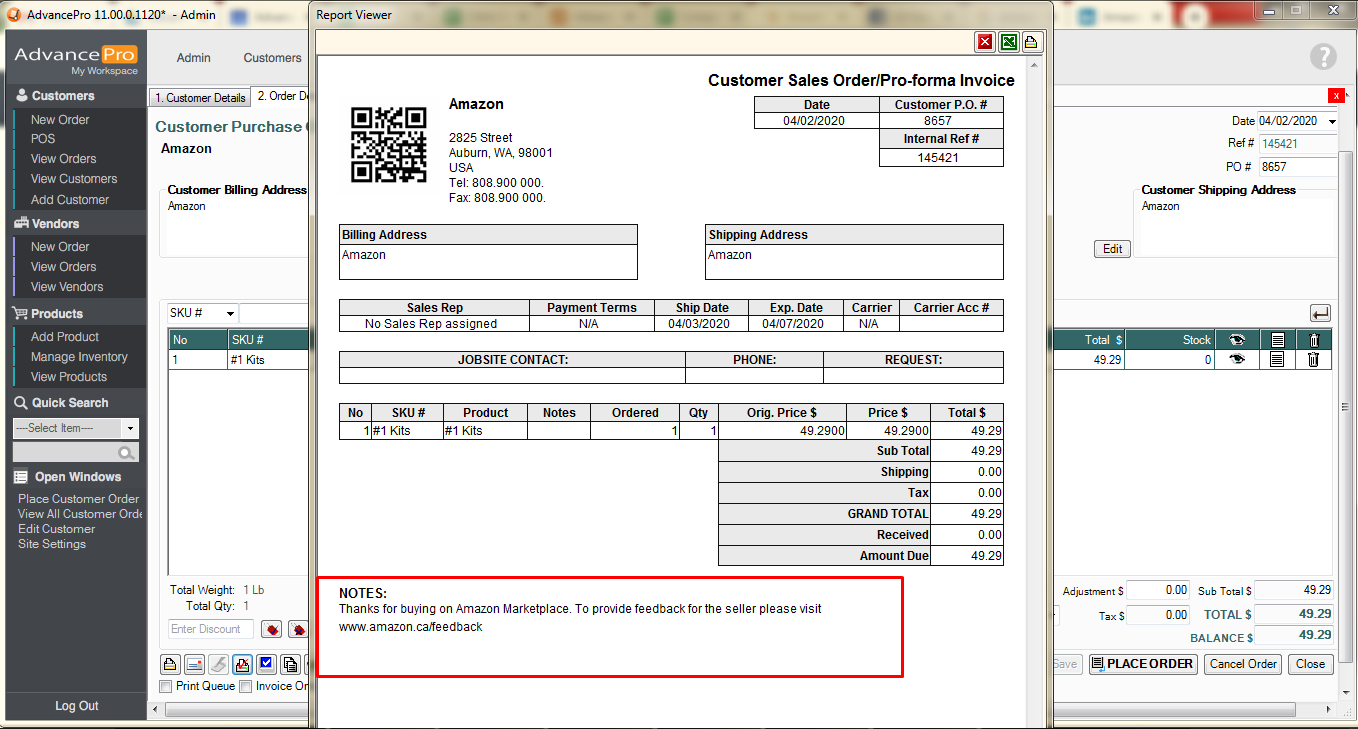Image resolution: width=1358 pixels, height=729 pixels.
Task: Export the report to Excel
Action: pyautogui.click(x=1009, y=42)
